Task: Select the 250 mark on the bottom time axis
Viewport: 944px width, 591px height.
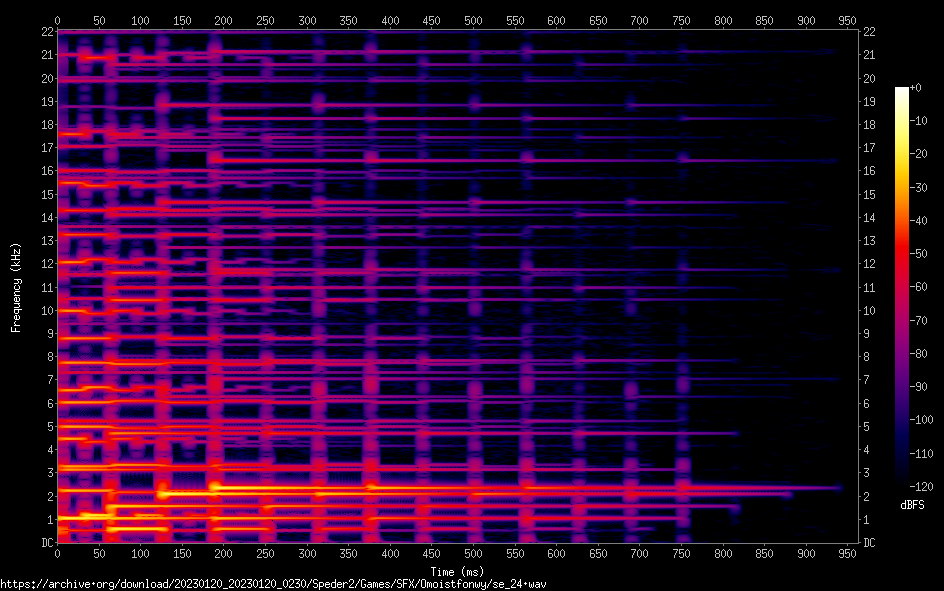Action: click(265, 553)
